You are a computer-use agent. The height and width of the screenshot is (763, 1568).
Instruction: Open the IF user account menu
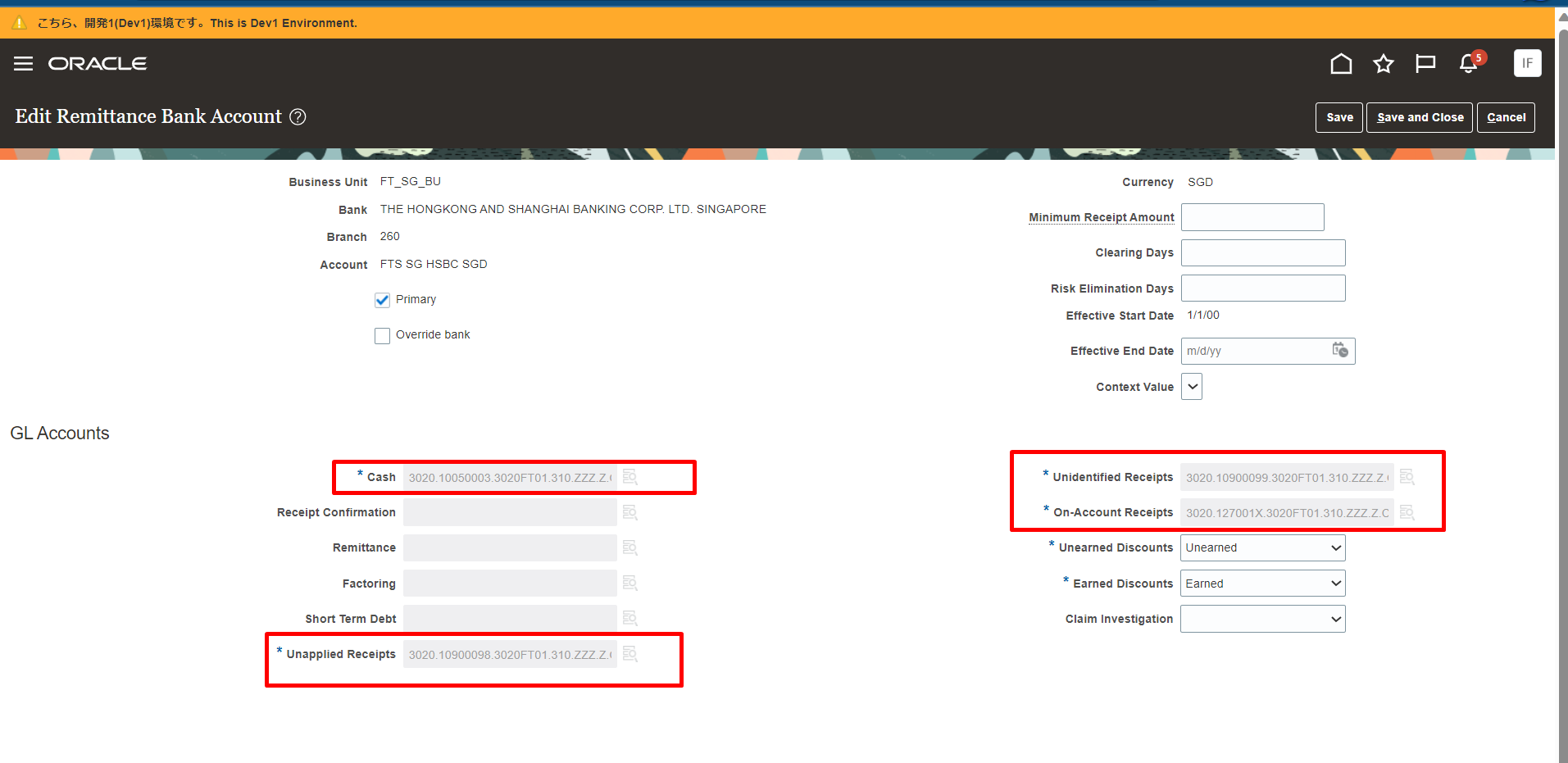[1527, 63]
